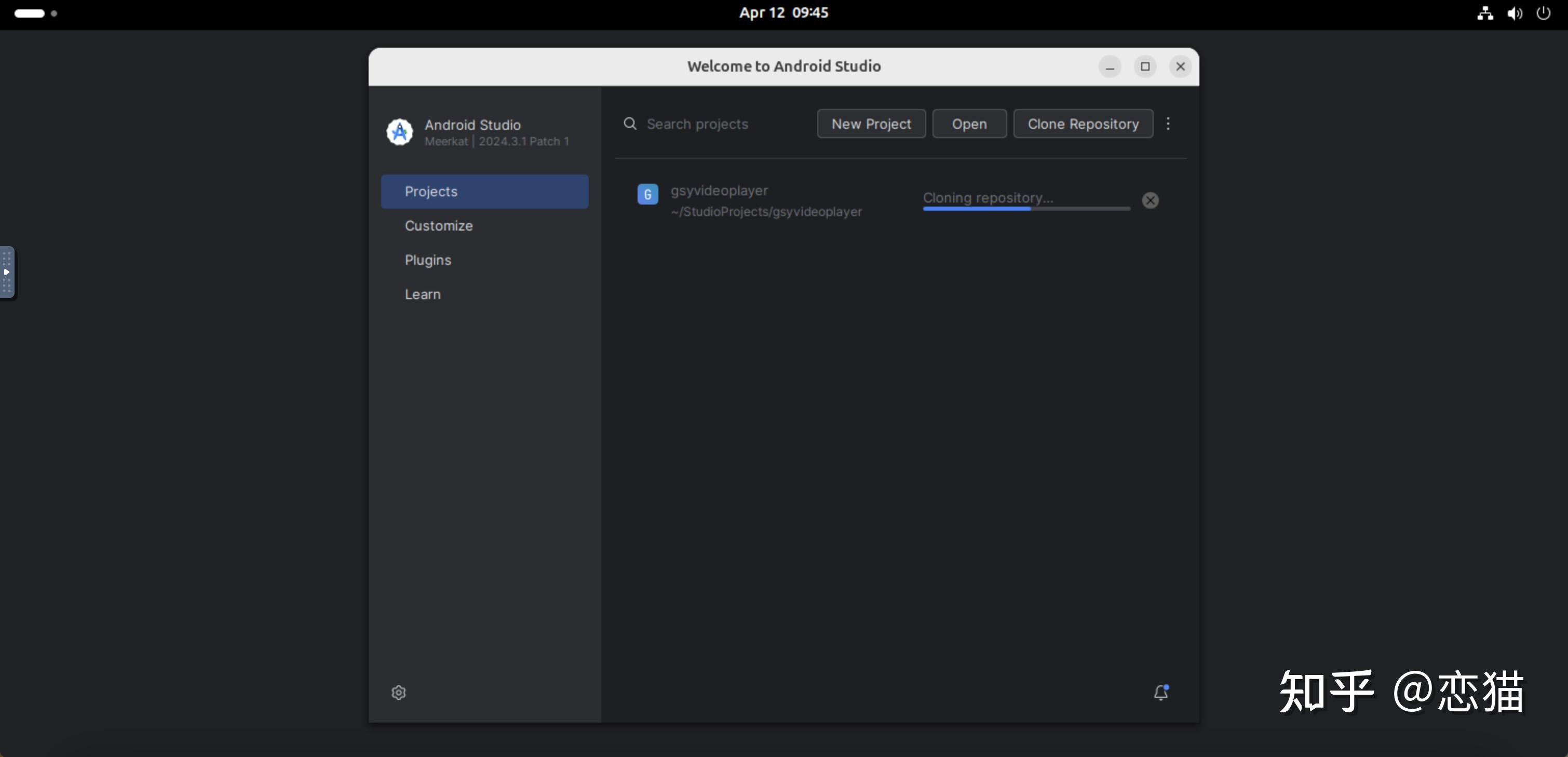Click Clone Repository button
Viewport: 1568px width, 757px height.
tap(1083, 124)
